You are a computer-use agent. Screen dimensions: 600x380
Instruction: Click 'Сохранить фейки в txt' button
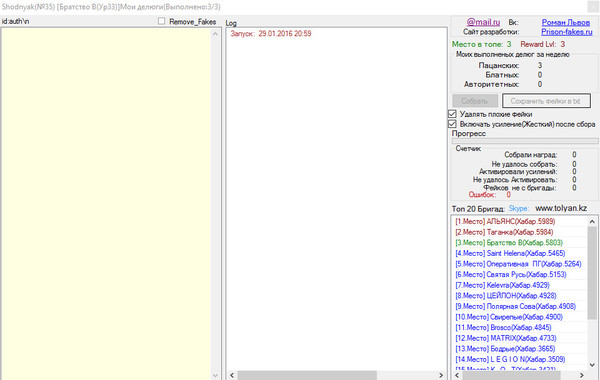546,101
